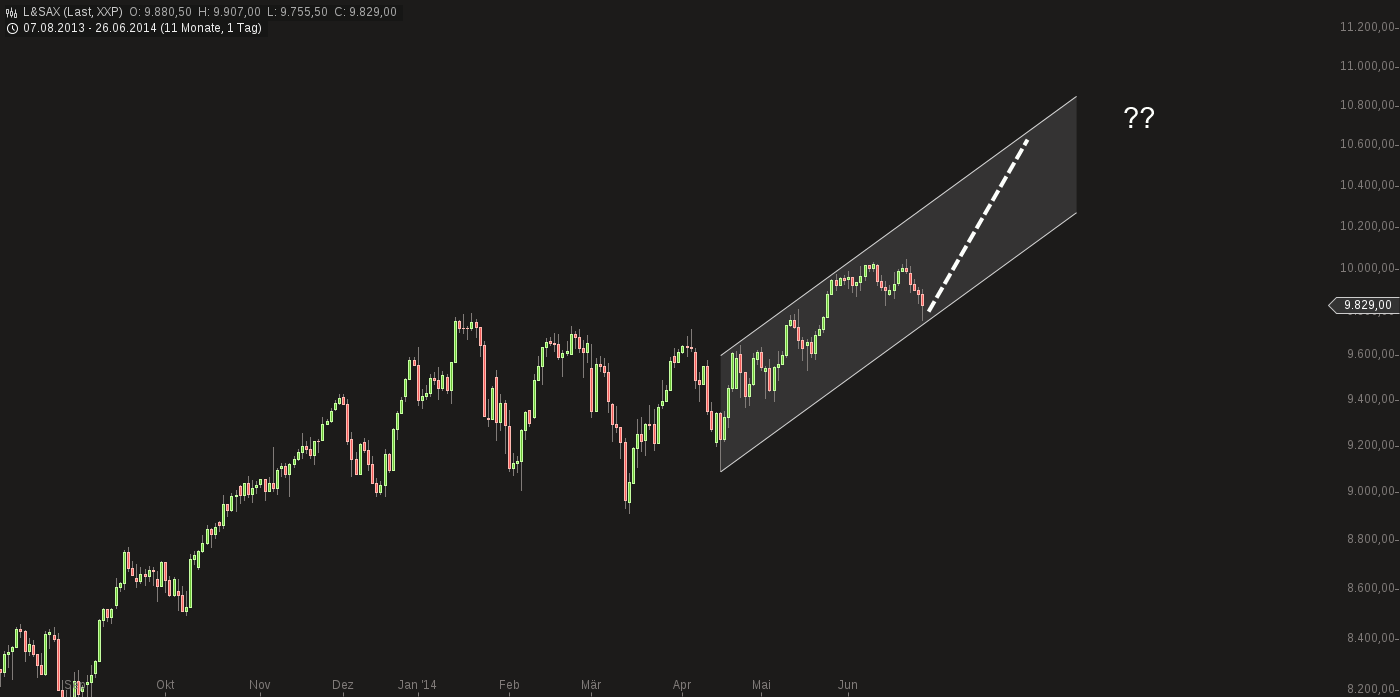Click the clock icon beside date range
Image resolution: width=1400 pixels, height=697 pixels.
click(12, 28)
